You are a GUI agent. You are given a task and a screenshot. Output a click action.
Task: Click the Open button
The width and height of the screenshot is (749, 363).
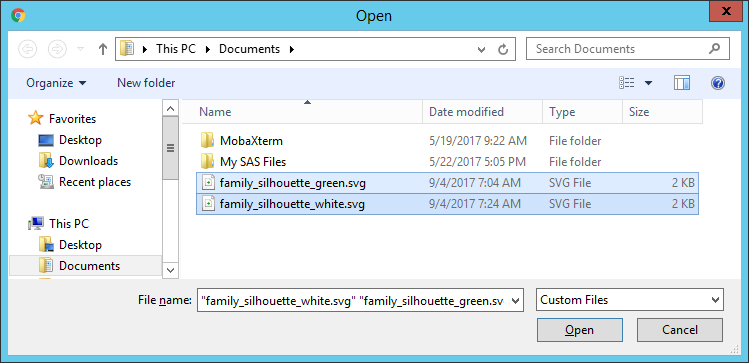coord(579,330)
